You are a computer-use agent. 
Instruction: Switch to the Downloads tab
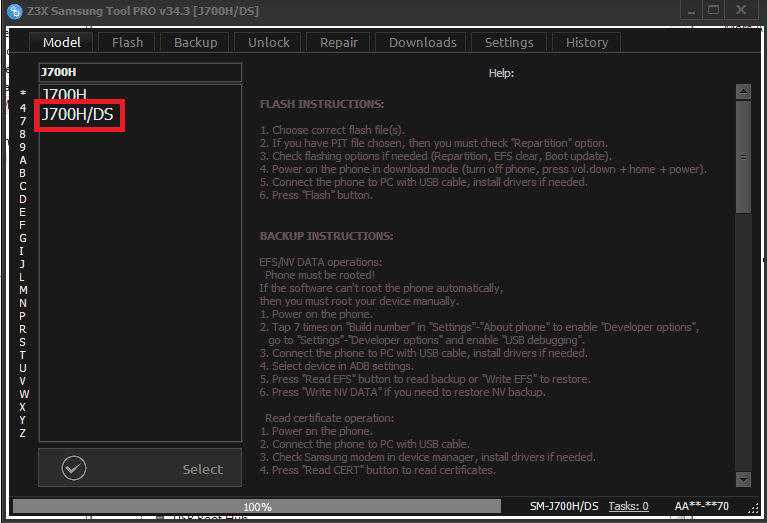(423, 43)
